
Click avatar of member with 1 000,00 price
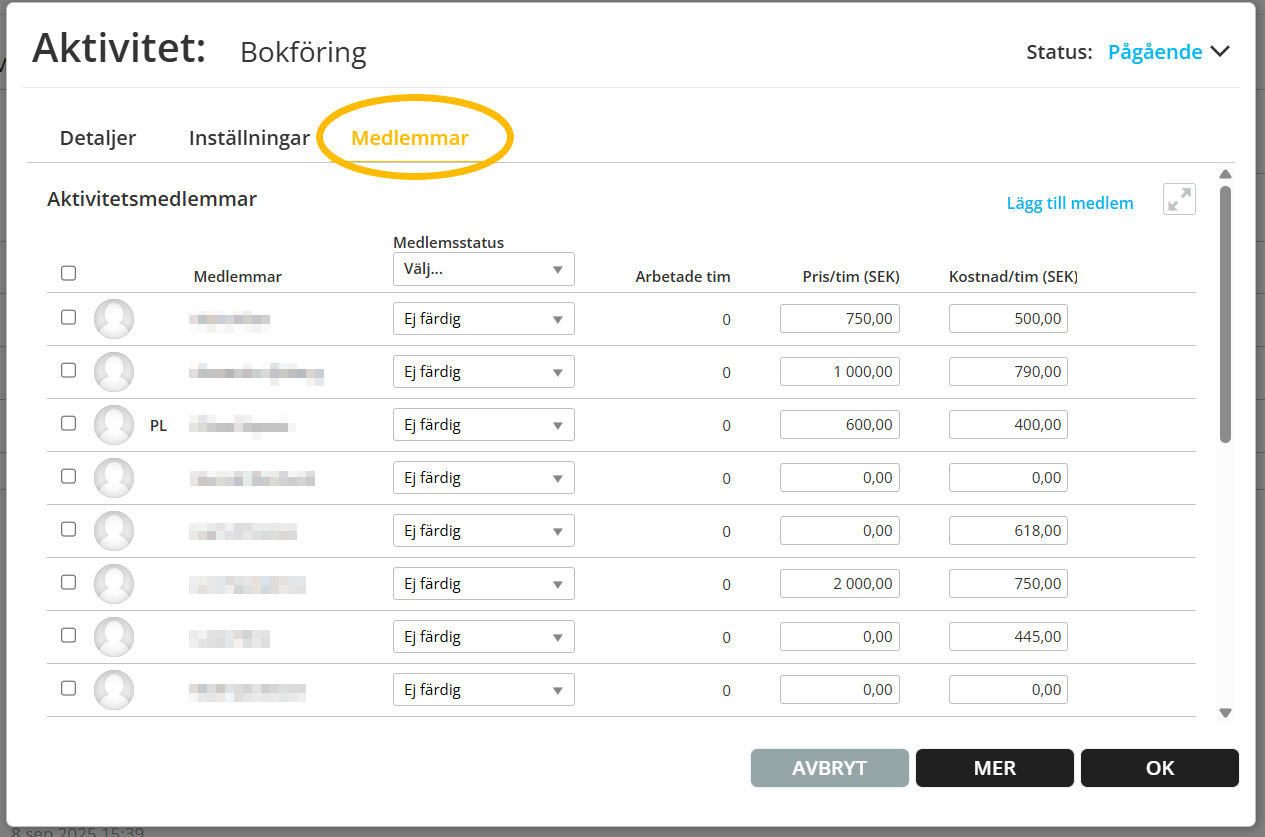tap(114, 372)
